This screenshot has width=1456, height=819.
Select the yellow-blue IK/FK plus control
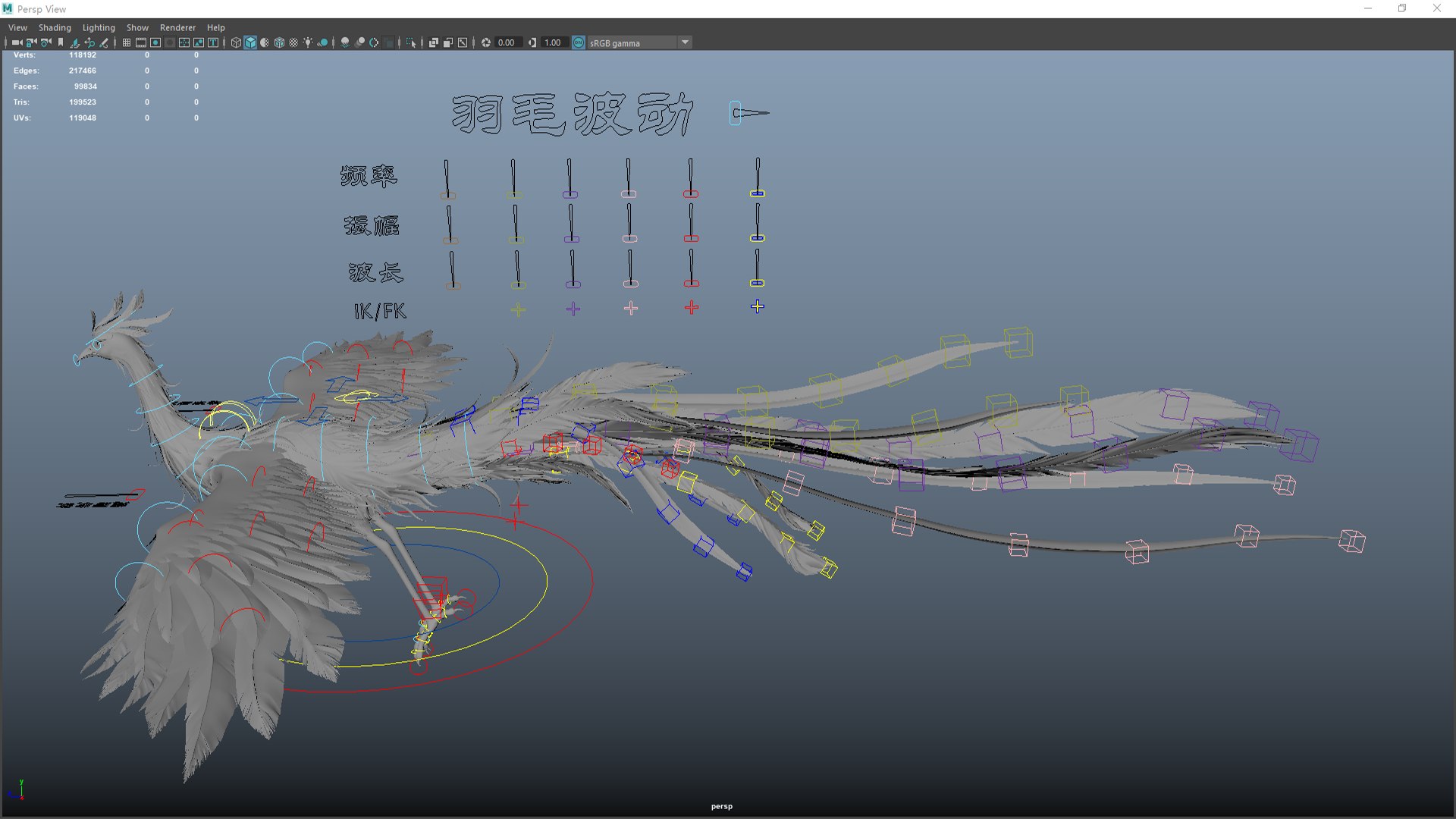pos(757,306)
